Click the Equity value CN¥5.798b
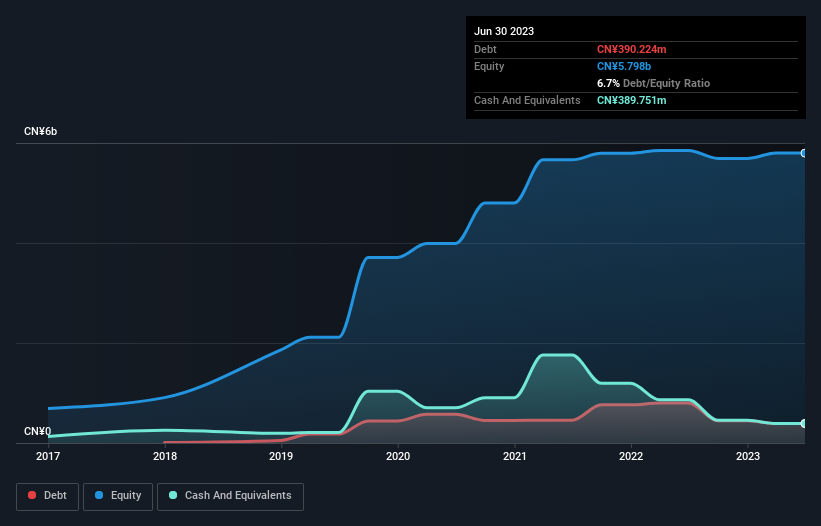Image resolution: width=821 pixels, height=526 pixels. tap(624, 66)
